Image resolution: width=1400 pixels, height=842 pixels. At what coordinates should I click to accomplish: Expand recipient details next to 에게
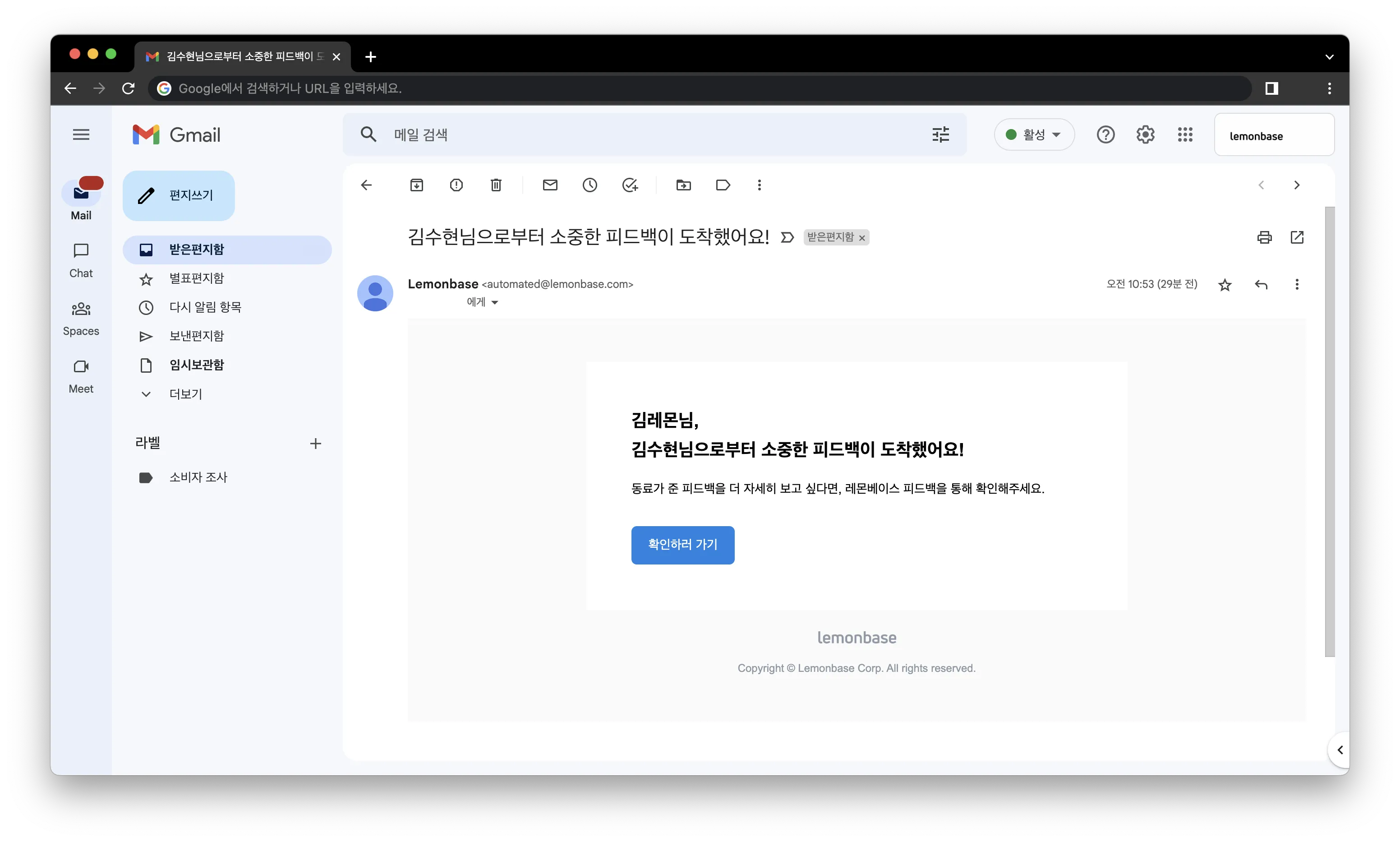pos(494,302)
